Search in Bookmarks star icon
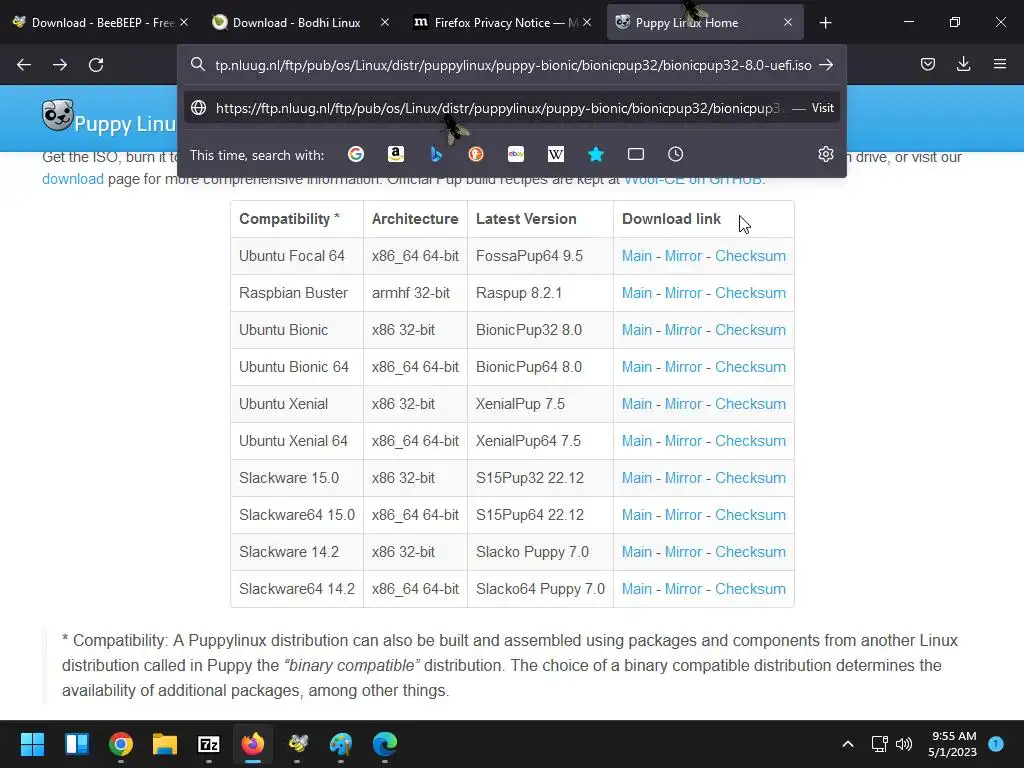This screenshot has width=1024, height=768. [596, 154]
